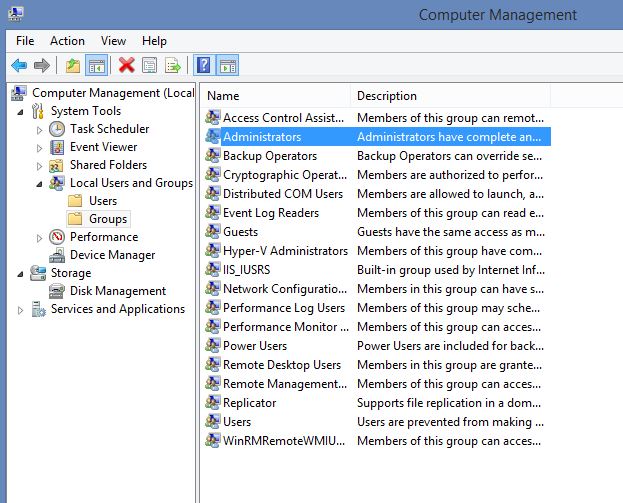
Task: Open Properties via toolbar sheet icon
Action: [149, 65]
